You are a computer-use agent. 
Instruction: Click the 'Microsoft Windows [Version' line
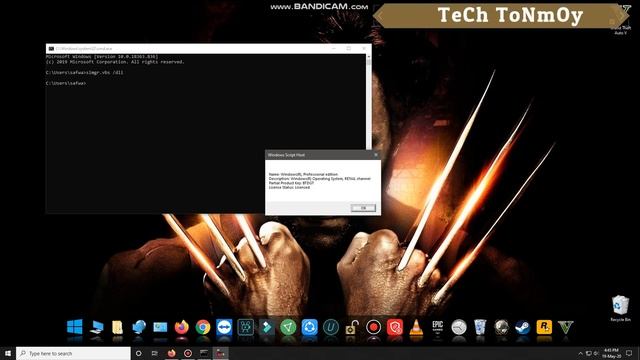[102, 57]
